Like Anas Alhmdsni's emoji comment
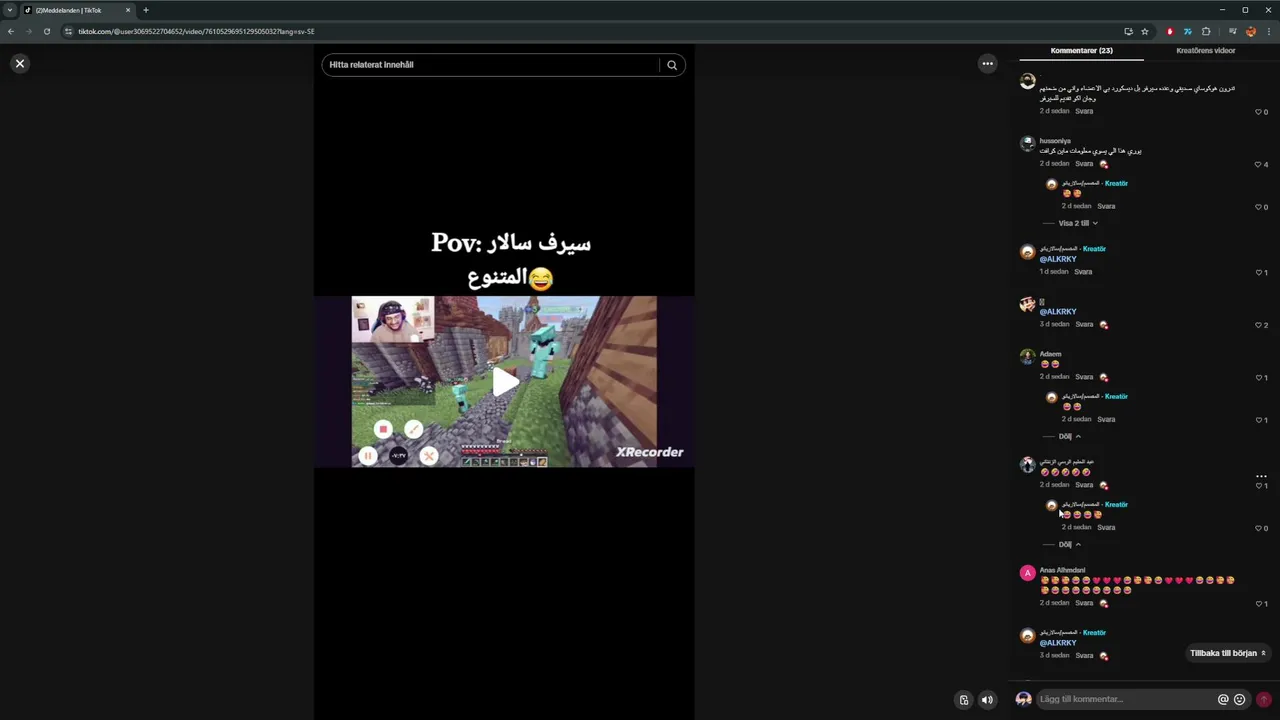 point(1258,604)
